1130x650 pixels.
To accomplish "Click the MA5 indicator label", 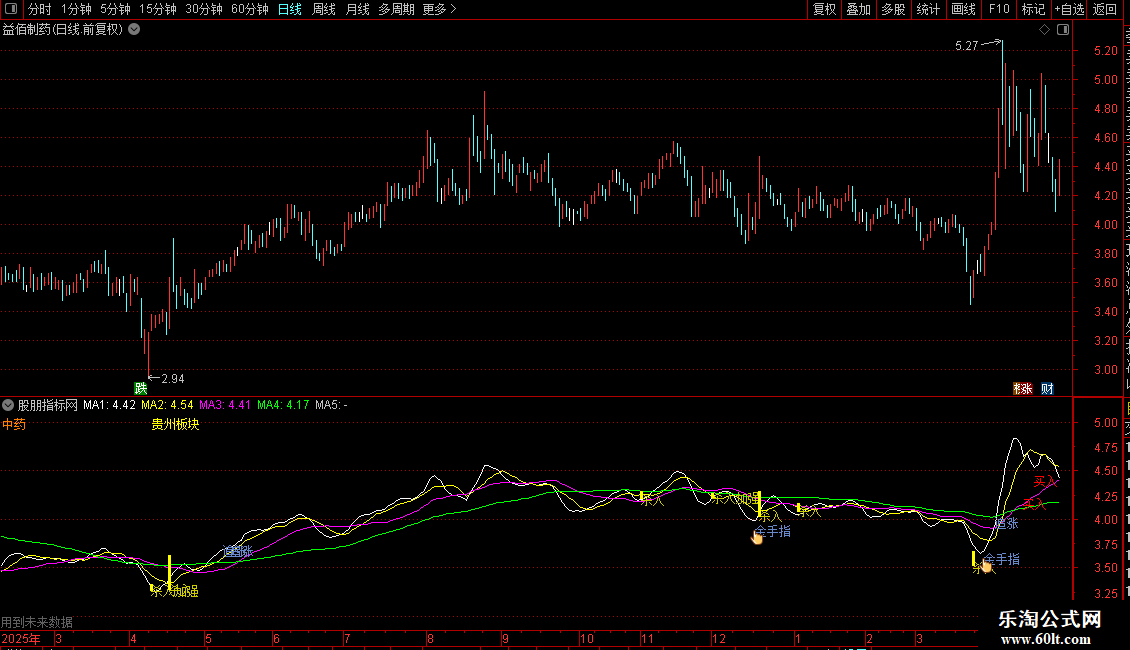I will coord(332,405).
